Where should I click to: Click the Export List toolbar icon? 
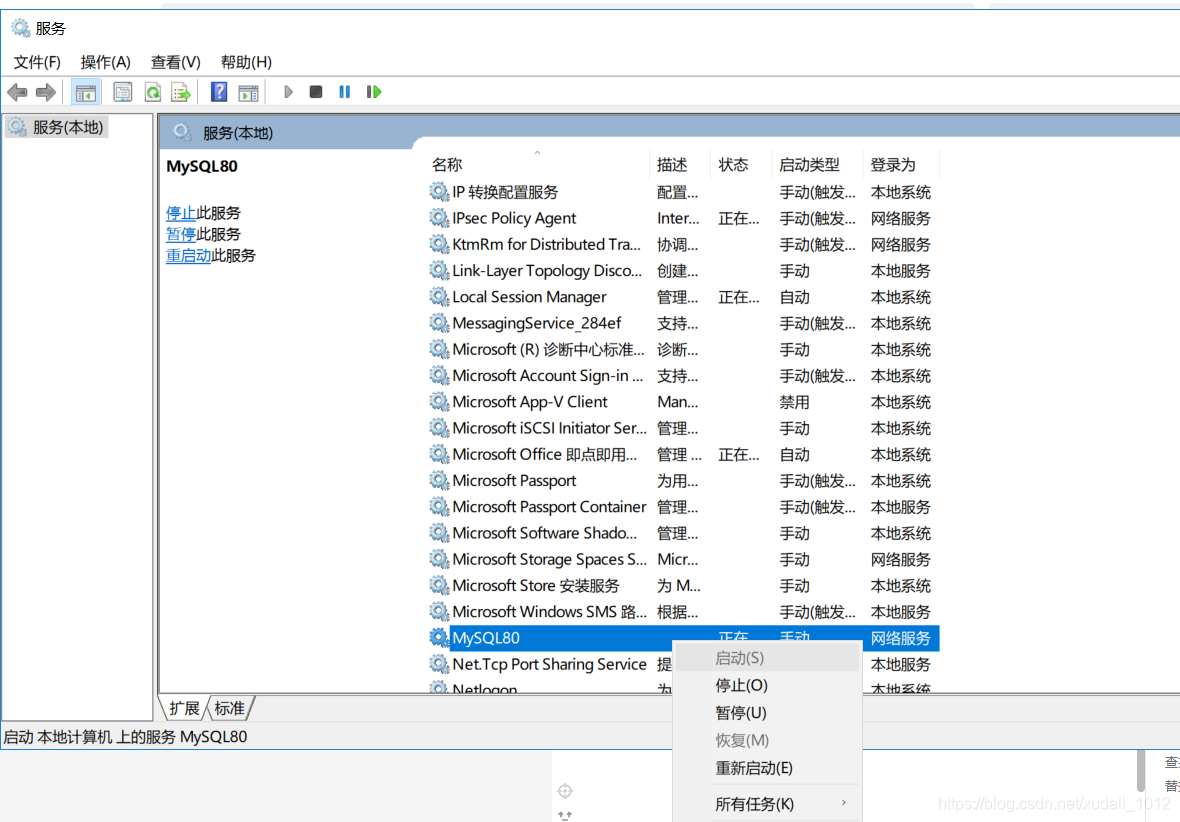pyautogui.click(x=181, y=91)
